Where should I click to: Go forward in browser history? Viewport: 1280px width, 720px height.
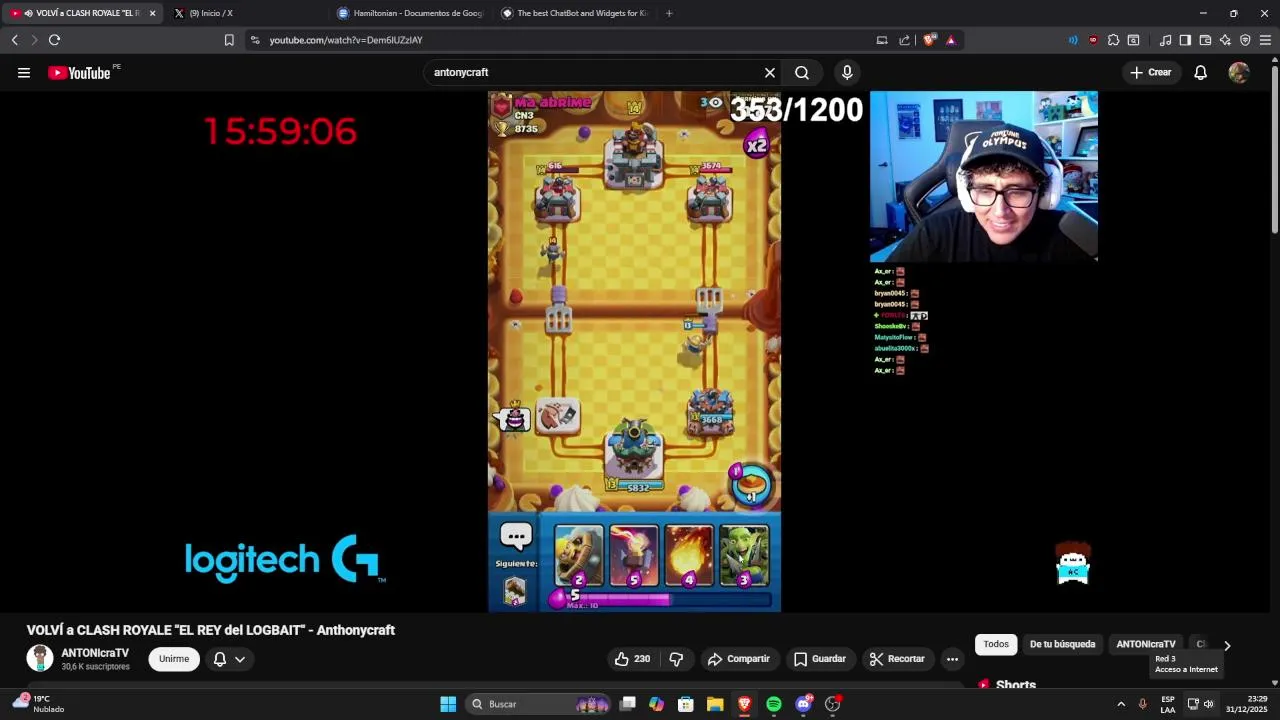tap(34, 40)
